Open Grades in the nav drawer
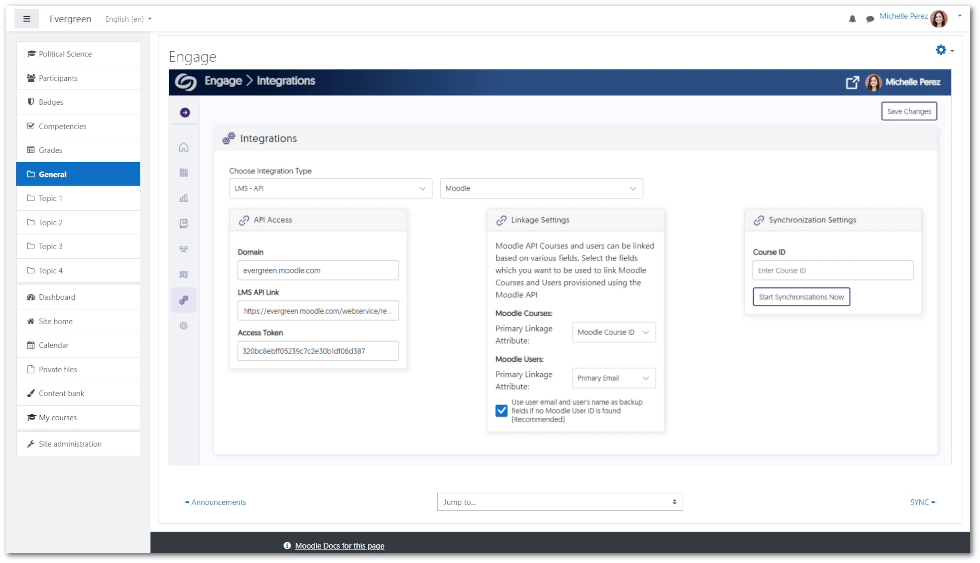The height and width of the screenshot is (563, 980). (x=78, y=150)
